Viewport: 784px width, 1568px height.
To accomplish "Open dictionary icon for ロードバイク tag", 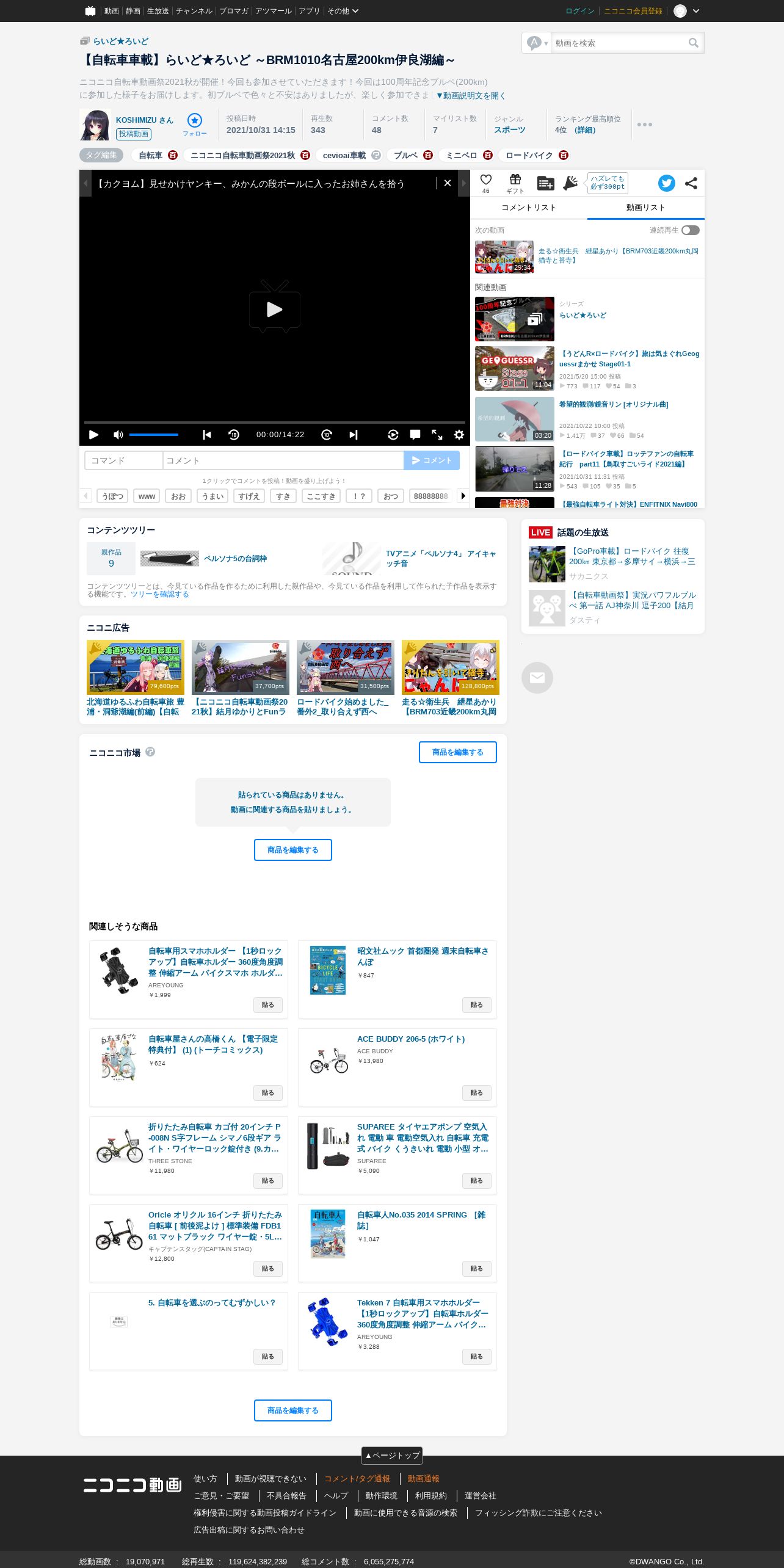I will click(x=564, y=155).
